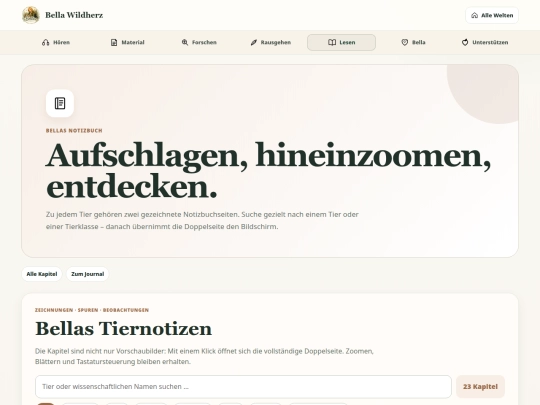Image resolution: width=540 pixels, height=405 pixels.
Task: Select the Lesen tab
Action: tap(341, 42)
